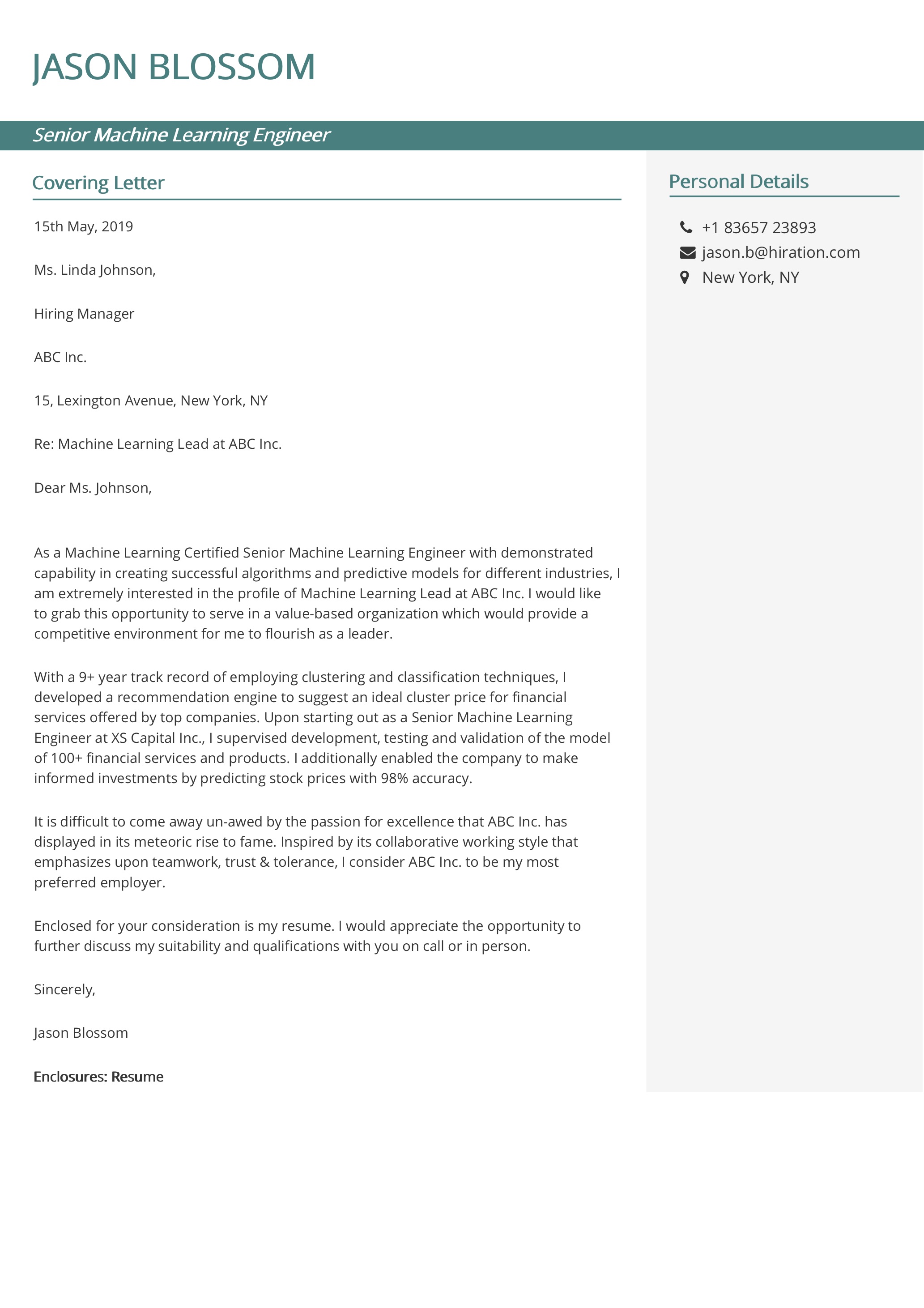The width and height of the screenshot is (924, 1308).
Task: Click the Dear Ms. Johnson salutation
Action: tap(93, 488)
